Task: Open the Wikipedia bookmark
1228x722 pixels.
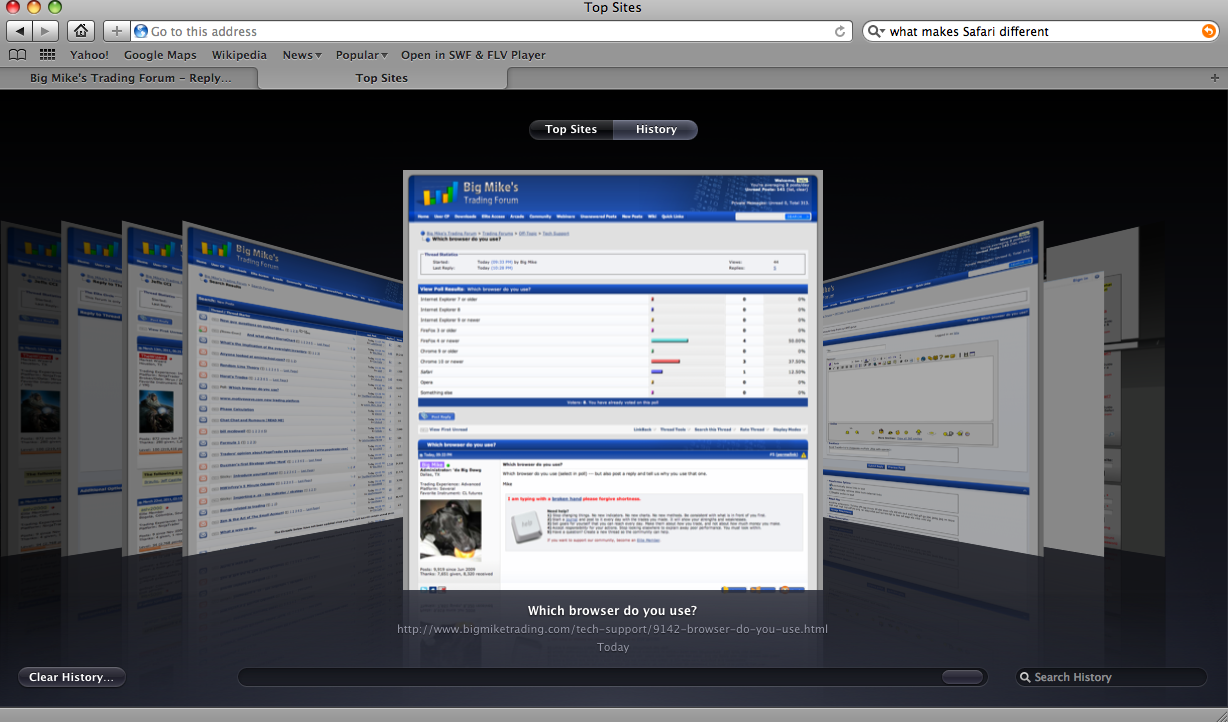Action: point(239,55)
